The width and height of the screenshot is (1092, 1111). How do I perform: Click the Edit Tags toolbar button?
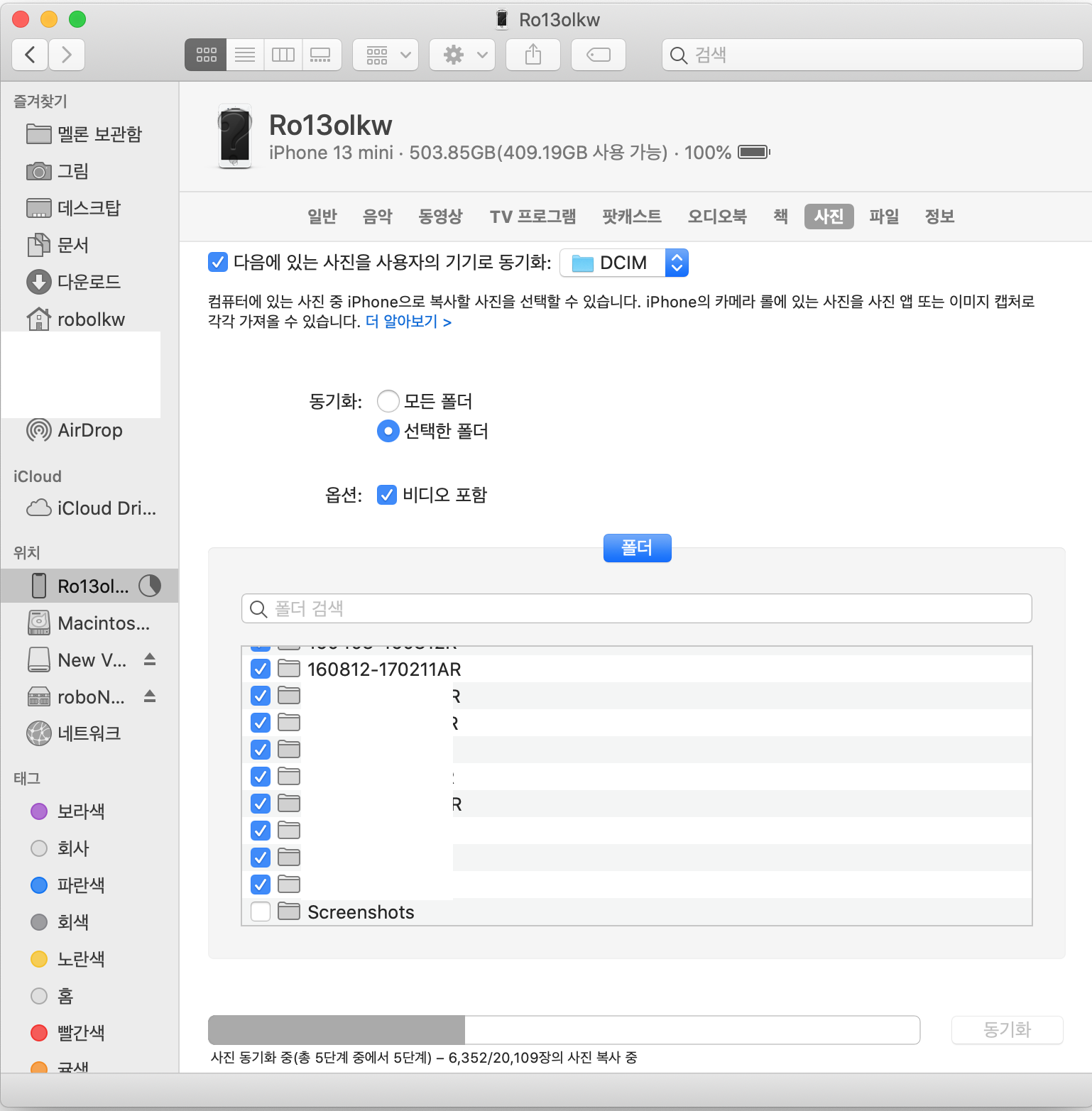[599, 55]
